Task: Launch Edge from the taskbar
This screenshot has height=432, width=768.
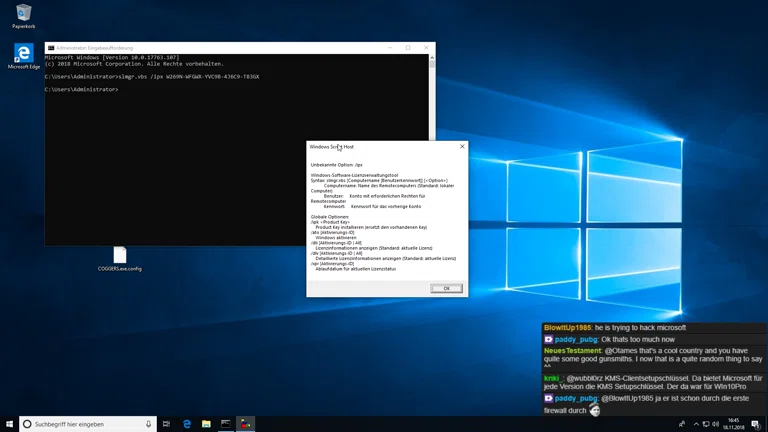Action: 187,424
